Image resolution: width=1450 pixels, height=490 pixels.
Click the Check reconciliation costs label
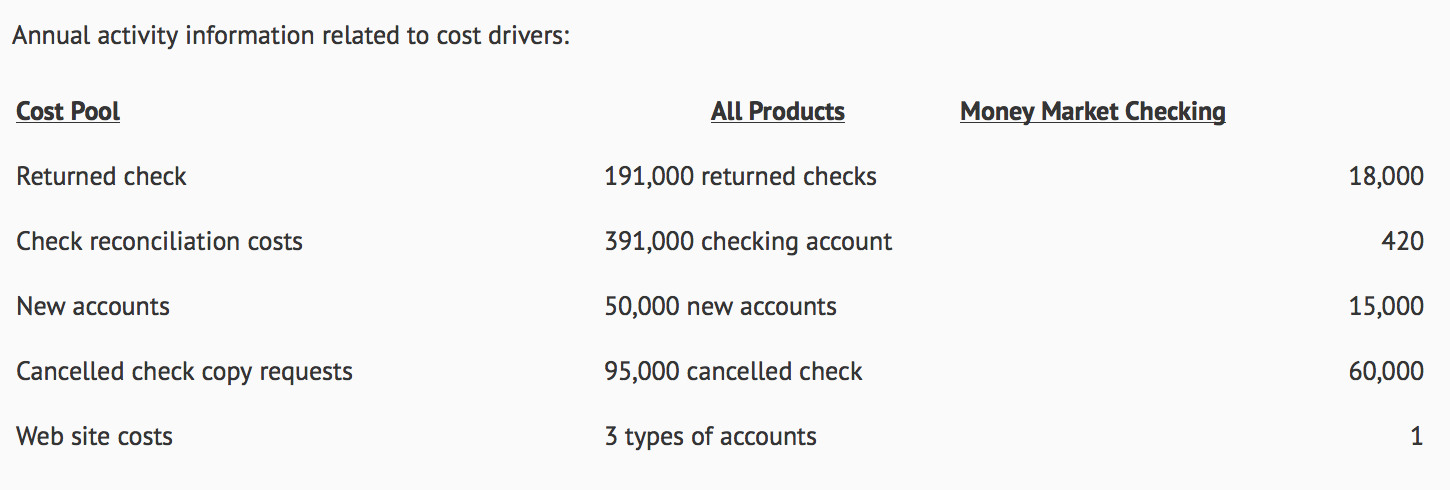tap(159, 241)
